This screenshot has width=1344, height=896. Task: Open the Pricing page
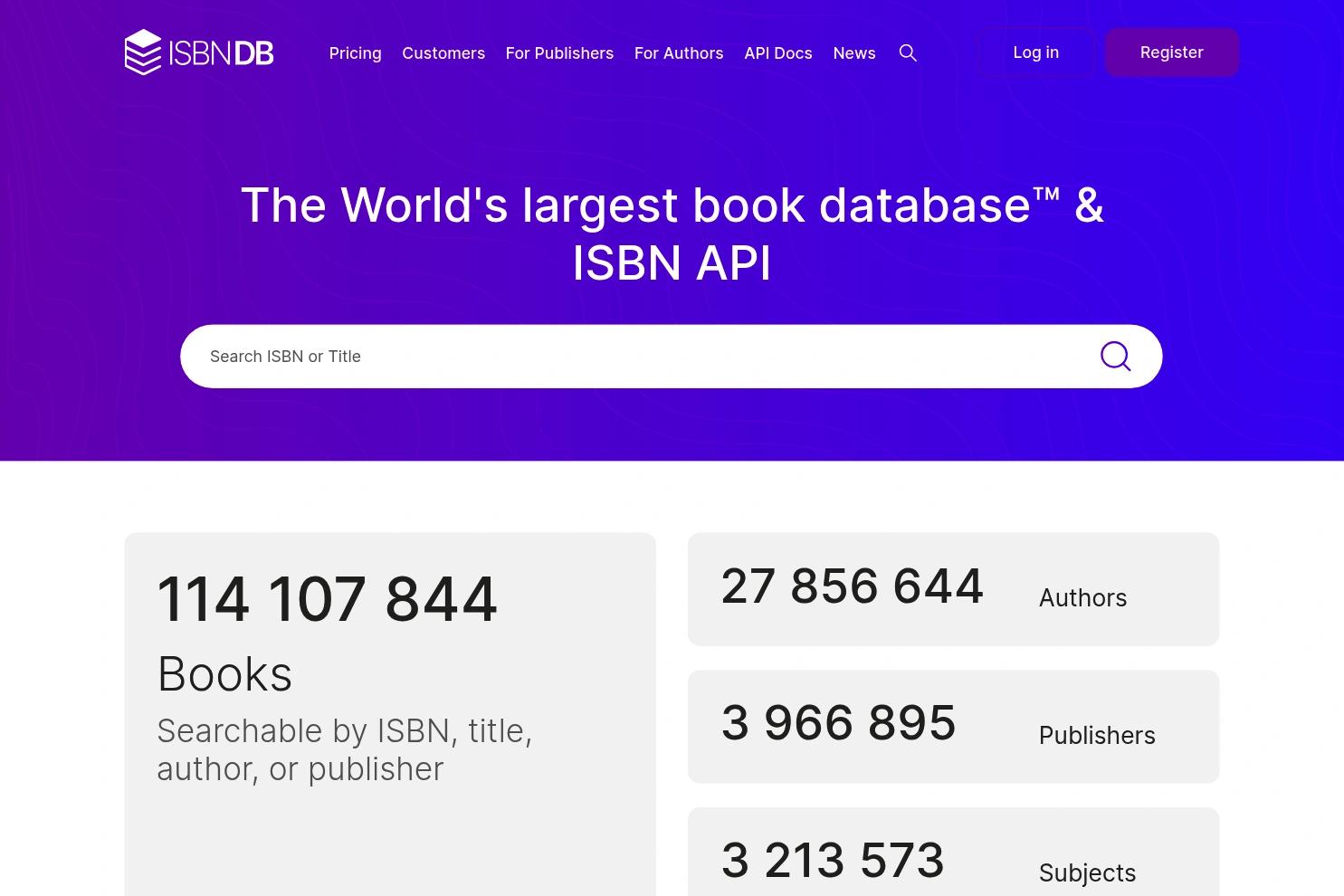pos(356,53)
